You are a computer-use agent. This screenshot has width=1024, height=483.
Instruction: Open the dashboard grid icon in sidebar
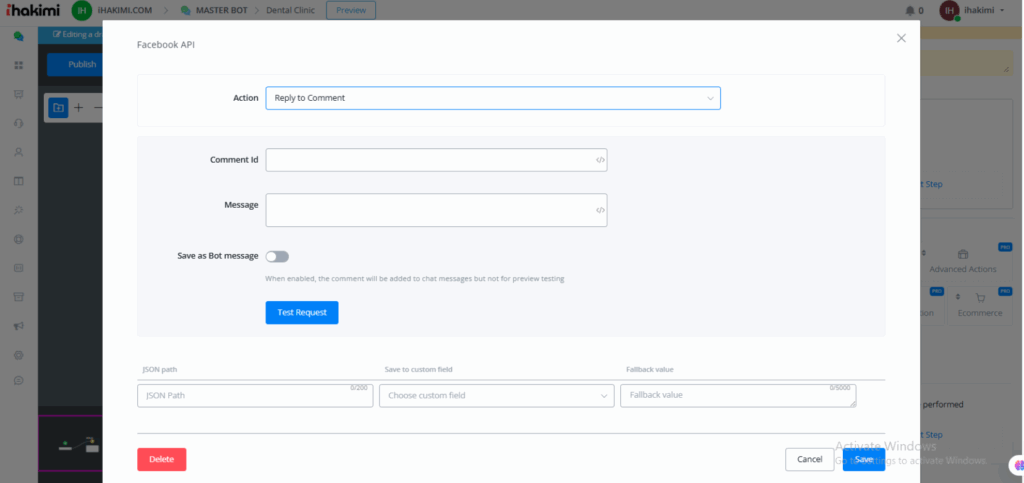pos(18,65)
